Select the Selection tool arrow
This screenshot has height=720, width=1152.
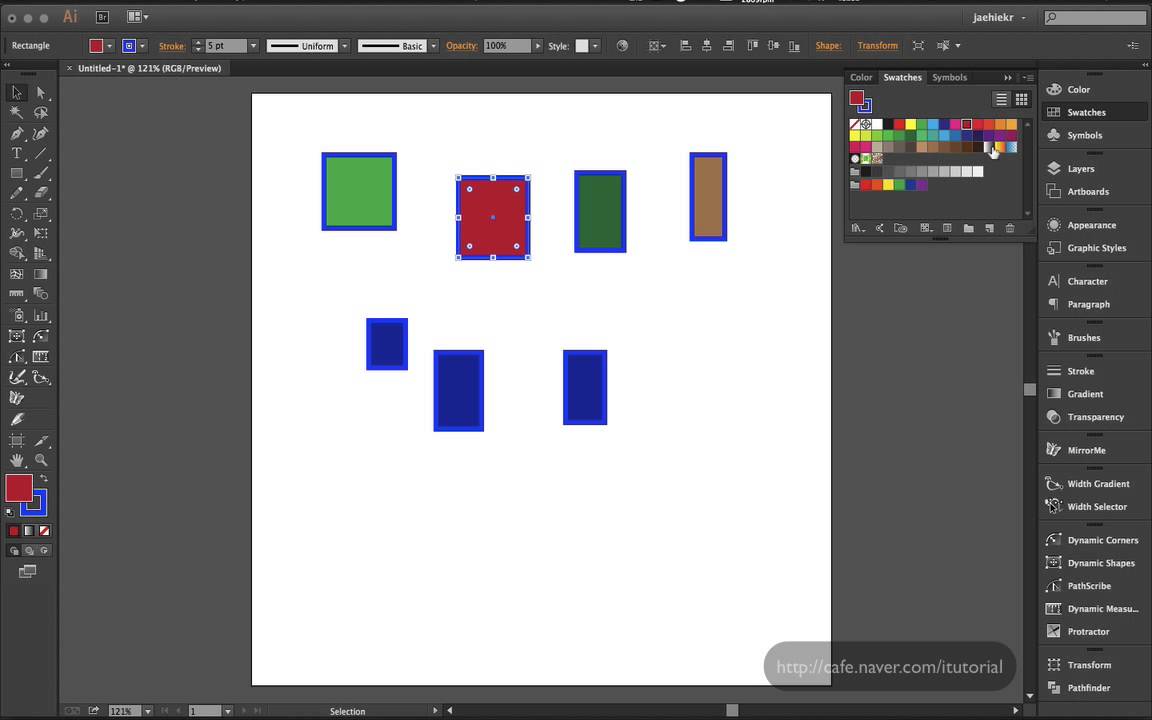[16, 93]
